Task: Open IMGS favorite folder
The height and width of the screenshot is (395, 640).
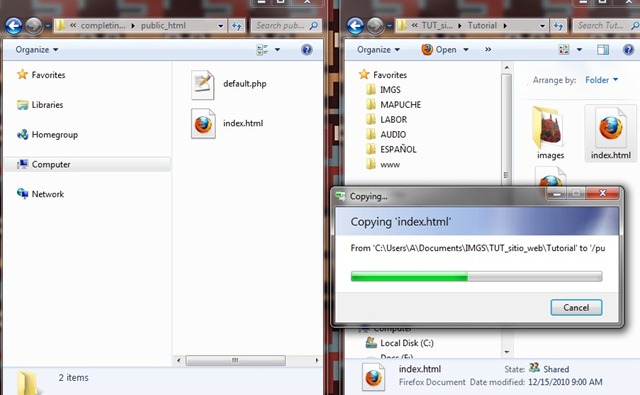Action: 384,90
